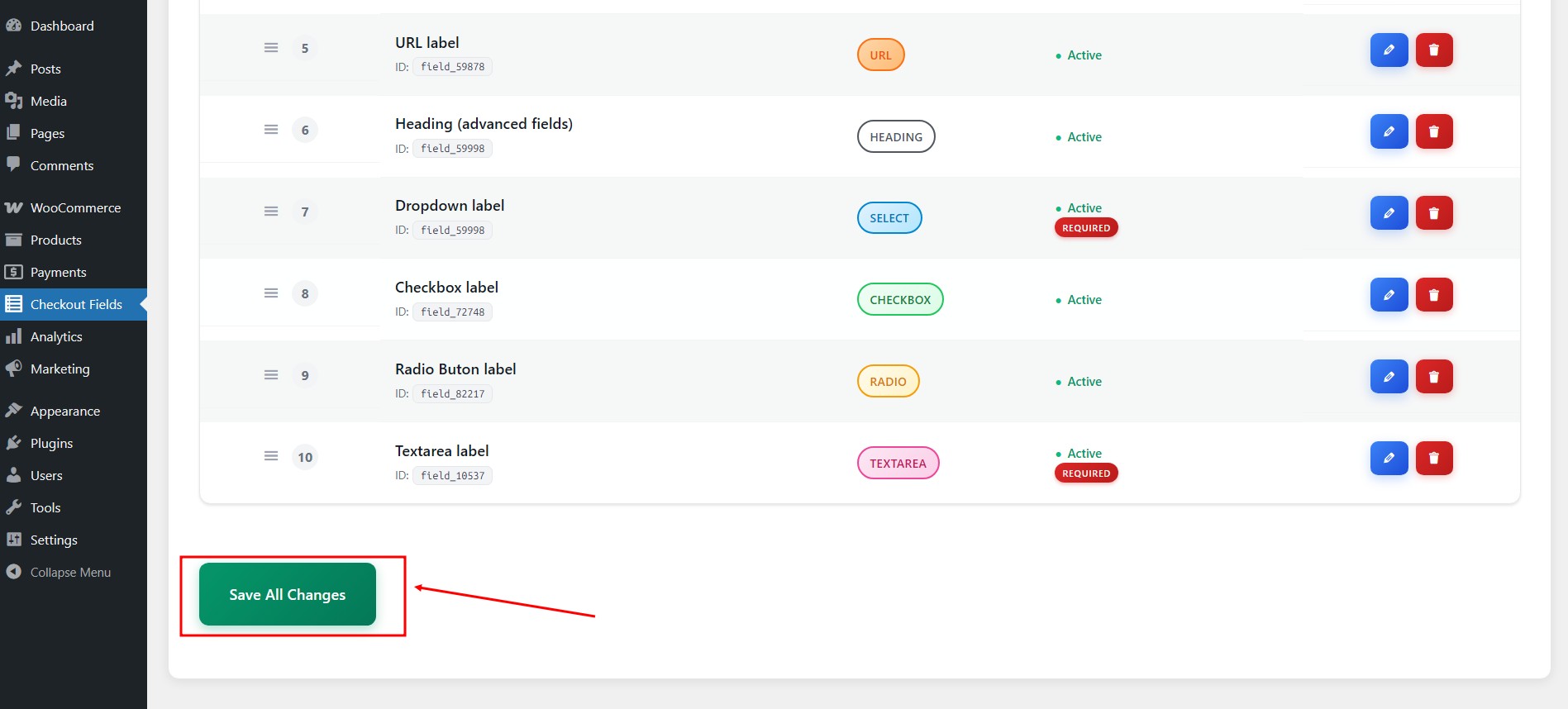
Task: Click the Media icon in the sidebar
Action: (13, 101)
